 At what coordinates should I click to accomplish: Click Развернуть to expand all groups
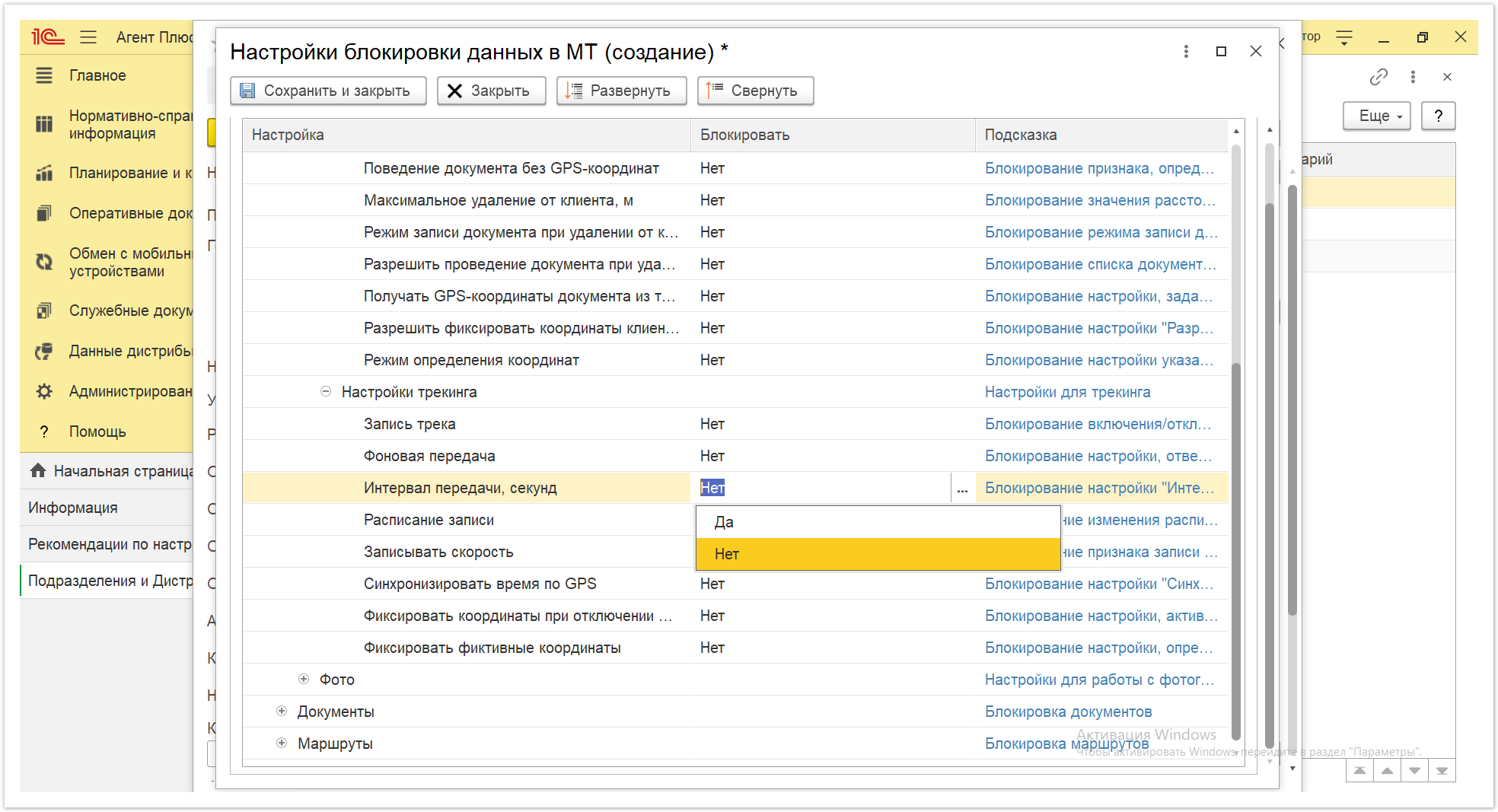click(x=621, y=91)
